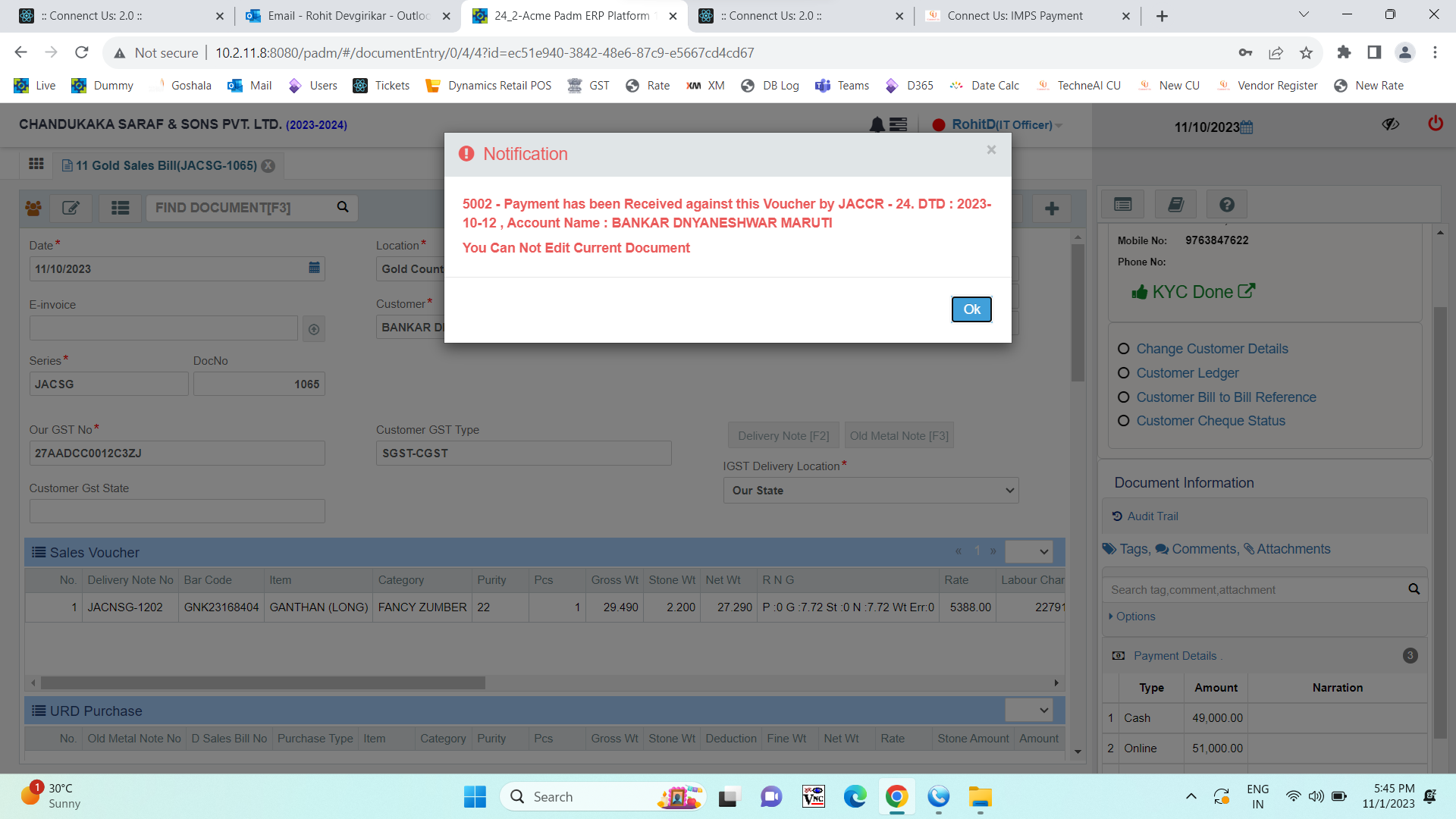Select Customer Bill to Bill Reference option
Viewport: 1456px width, 819px height.
click(x=1225, y=397)
